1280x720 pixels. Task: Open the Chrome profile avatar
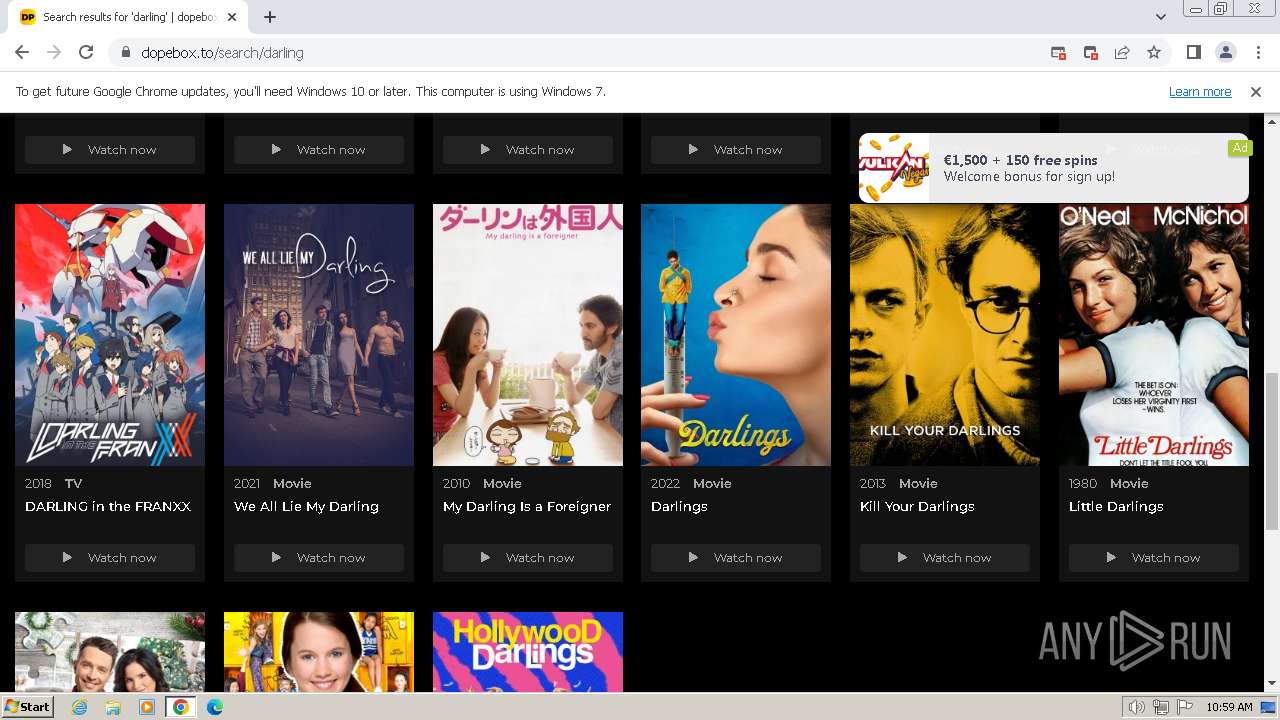click(1225, 53)
